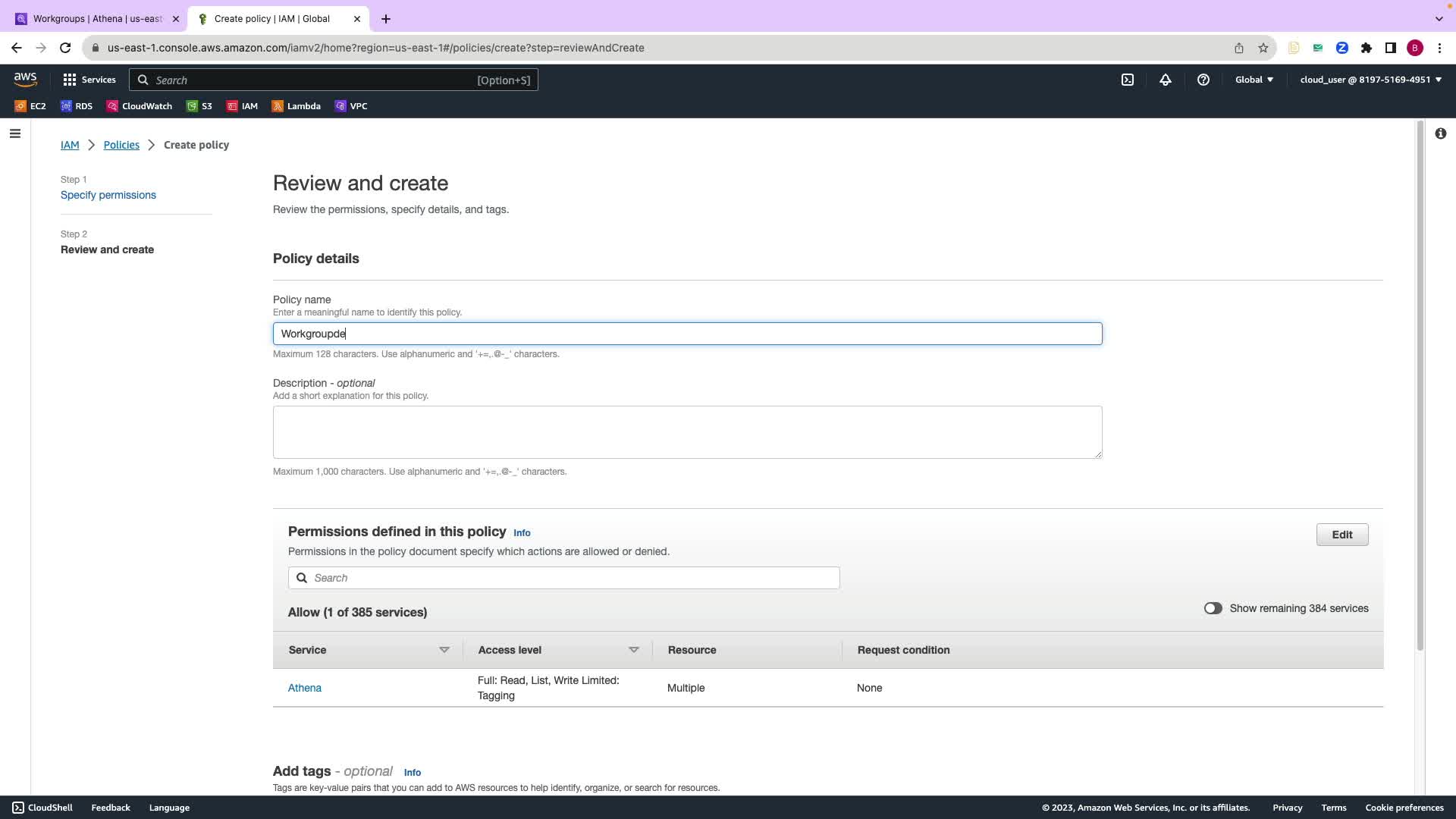Open the Athena service link
1456x819 pixels.
coord(305,688)
